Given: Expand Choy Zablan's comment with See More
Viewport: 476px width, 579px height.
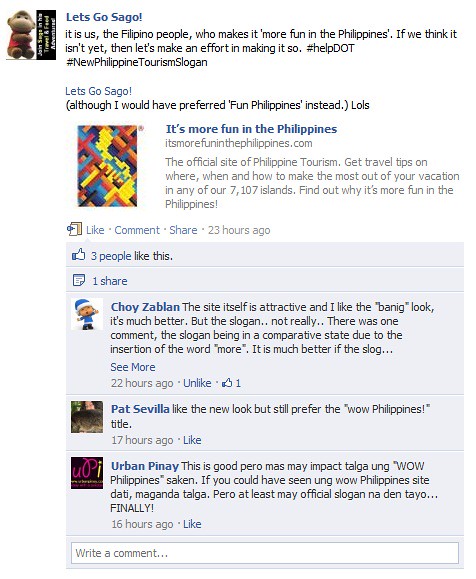Looking at the screenshot, I should [x=133, y=367].
